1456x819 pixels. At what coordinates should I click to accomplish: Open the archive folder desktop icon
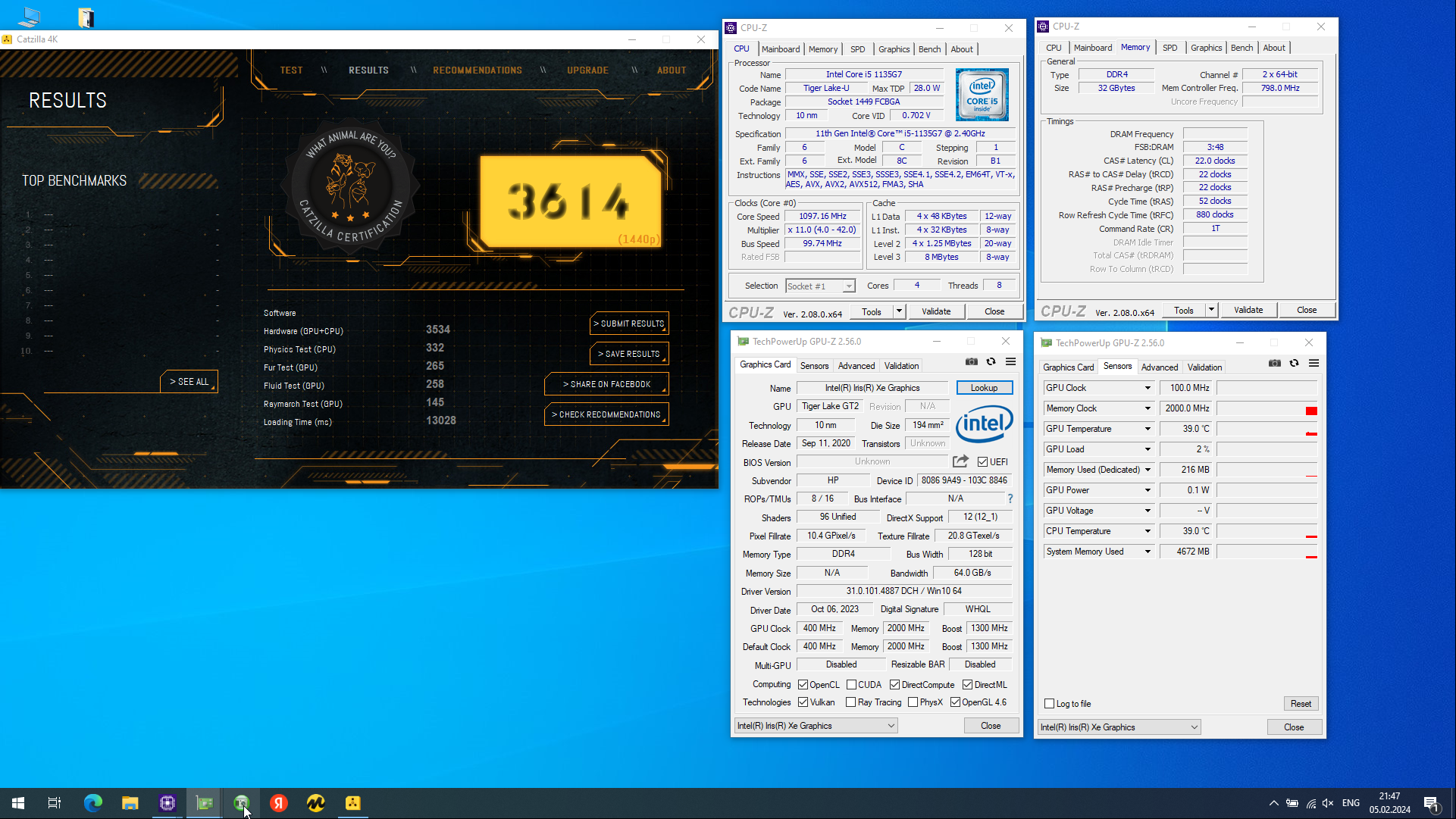click(86, 17)
